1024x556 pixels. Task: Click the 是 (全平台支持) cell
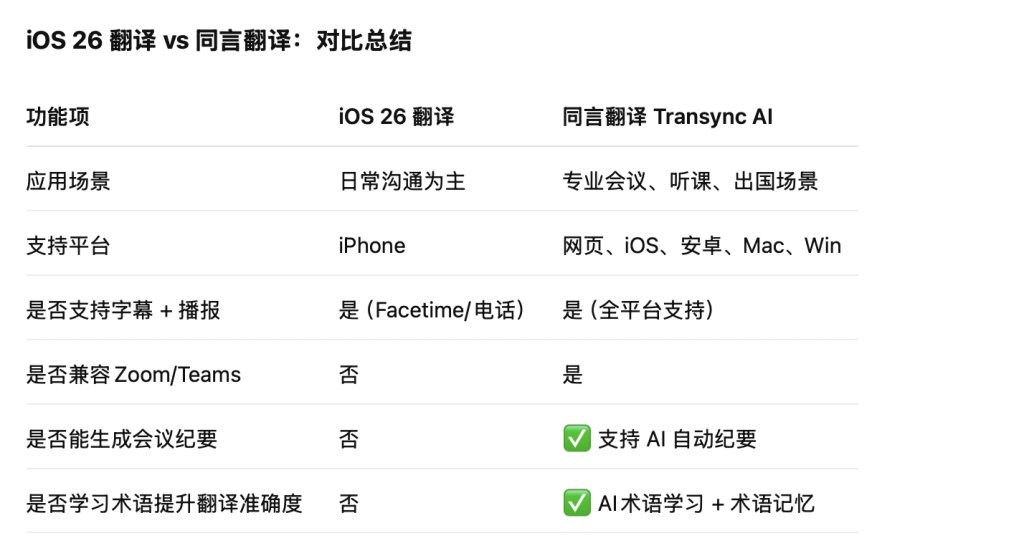pyautogui.click(x=638, y=310)
